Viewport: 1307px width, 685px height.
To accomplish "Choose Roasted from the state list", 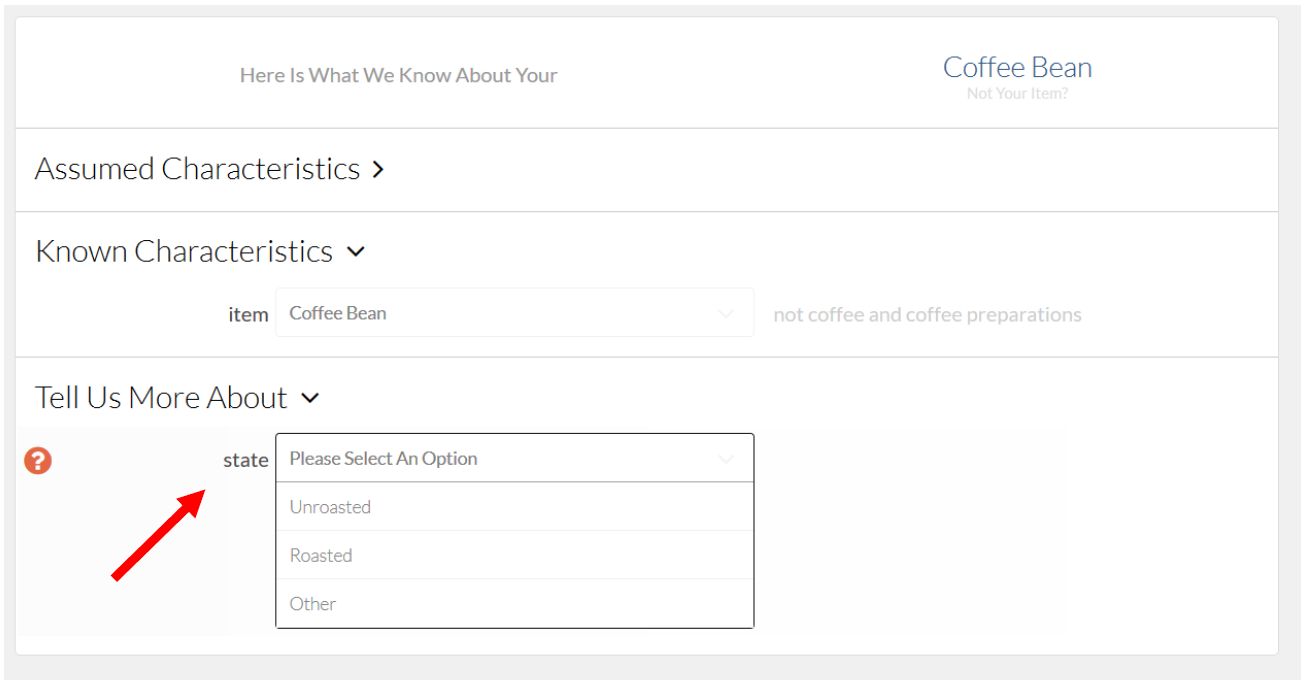I will pyautogui.click(x=515, y=555).
